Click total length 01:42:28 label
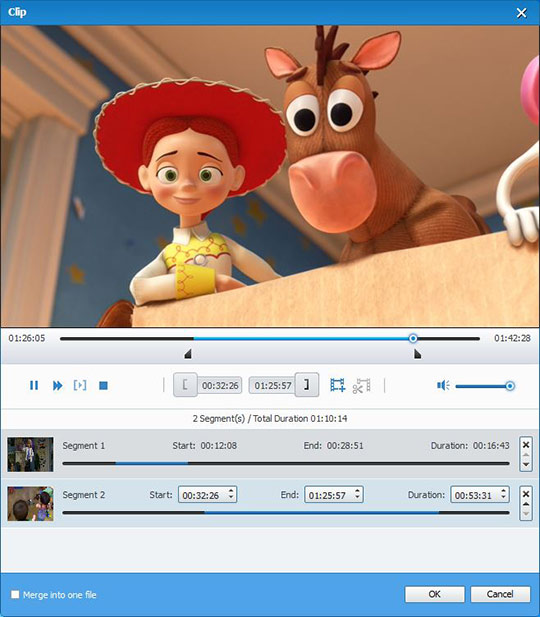Screen dimensions: 540x617 pyautogui.click(x=512, y=338)
